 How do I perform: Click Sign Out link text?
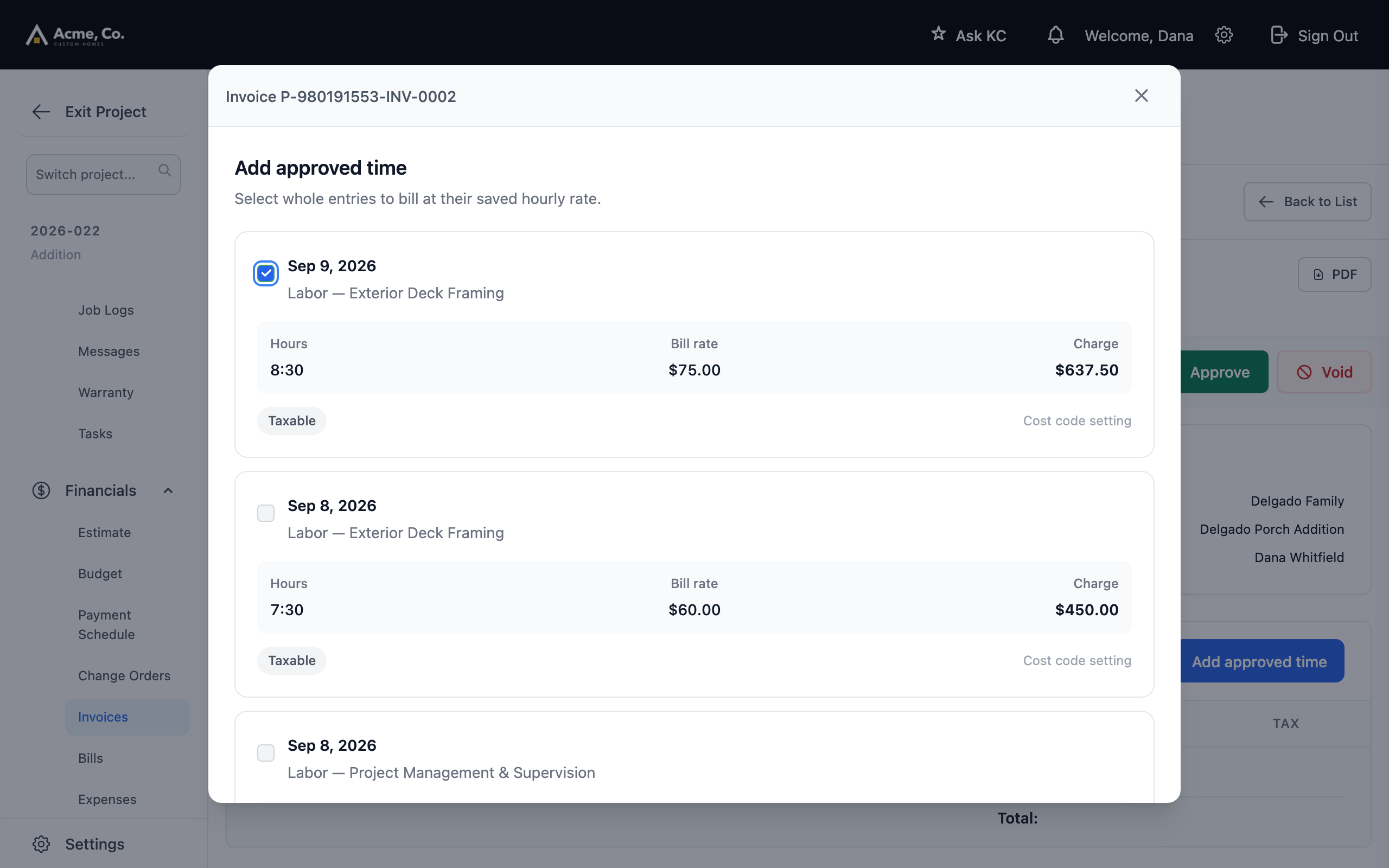coord(1328,36)
